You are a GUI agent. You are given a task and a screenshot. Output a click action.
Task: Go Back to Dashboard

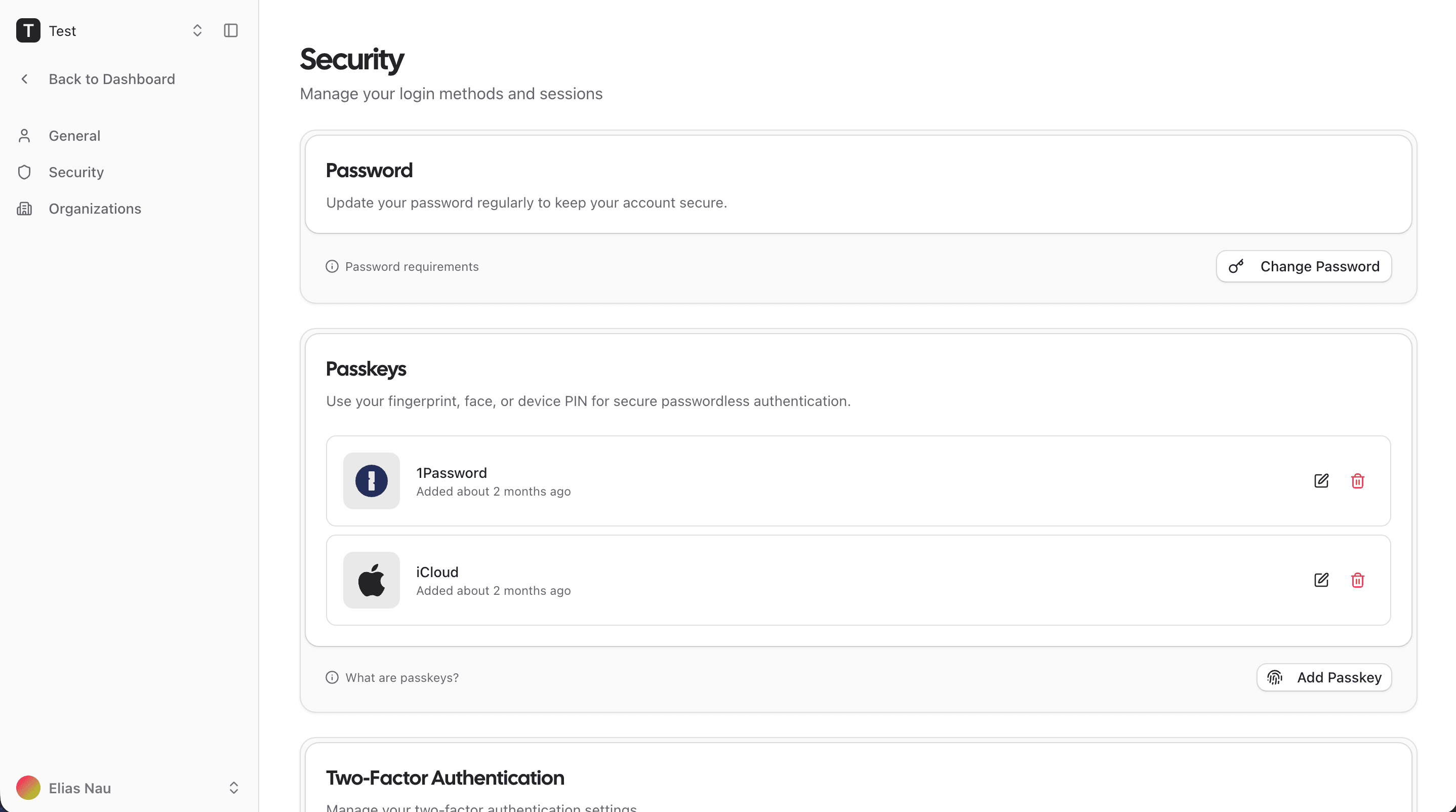tap(111, 79)
